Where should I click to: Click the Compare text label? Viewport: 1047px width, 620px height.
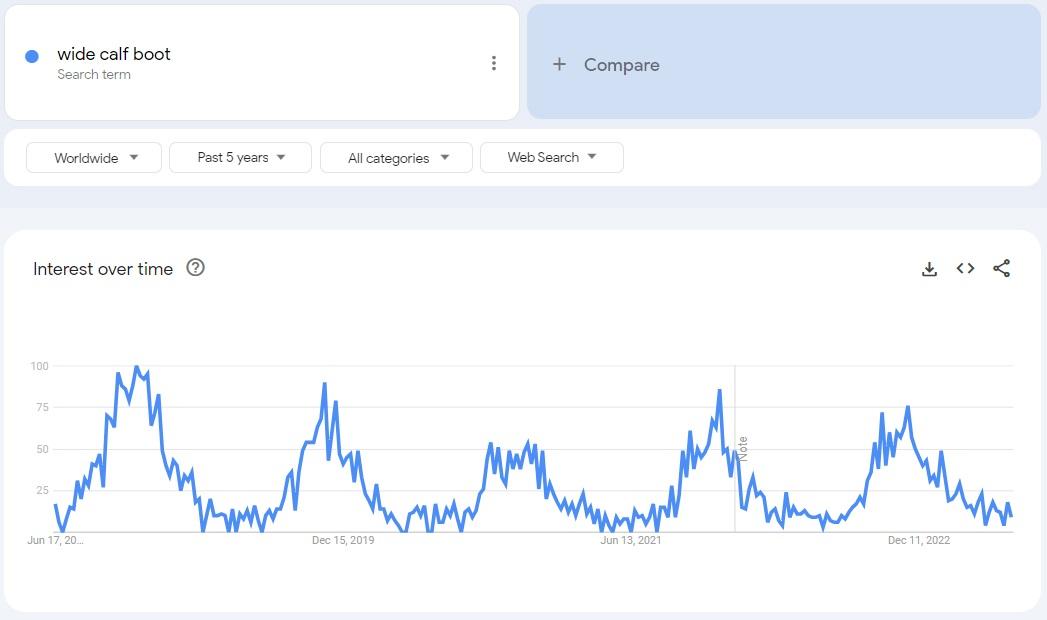[621, 65]
